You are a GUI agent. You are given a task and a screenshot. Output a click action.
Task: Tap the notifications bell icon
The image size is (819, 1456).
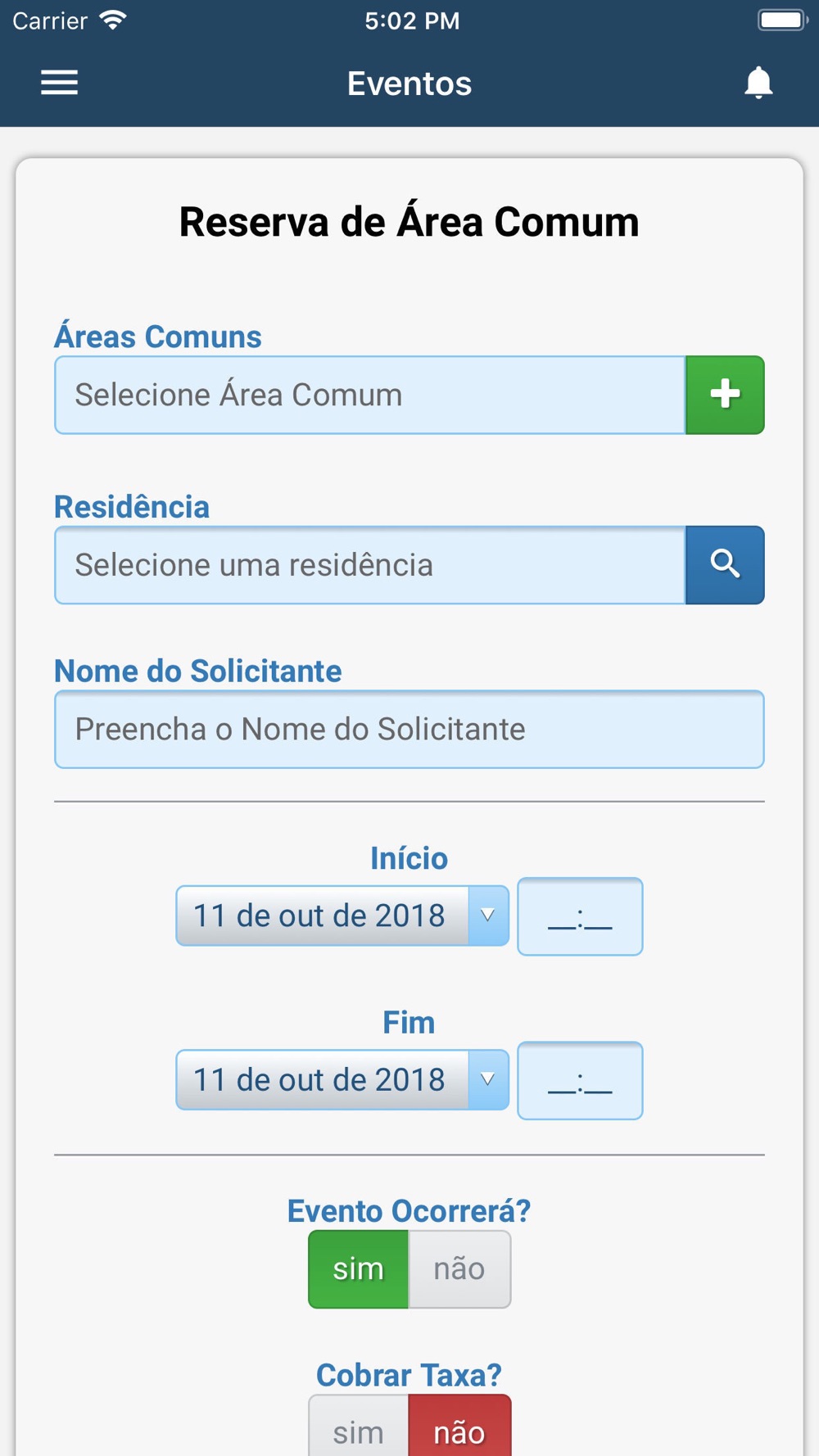pos(758,83)
